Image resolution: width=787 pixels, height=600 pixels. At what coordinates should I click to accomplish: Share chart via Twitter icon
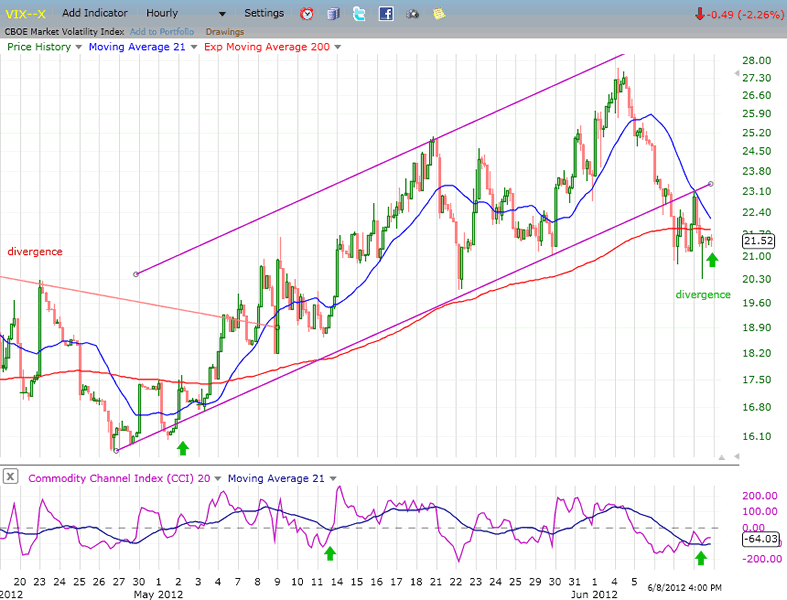360,14
